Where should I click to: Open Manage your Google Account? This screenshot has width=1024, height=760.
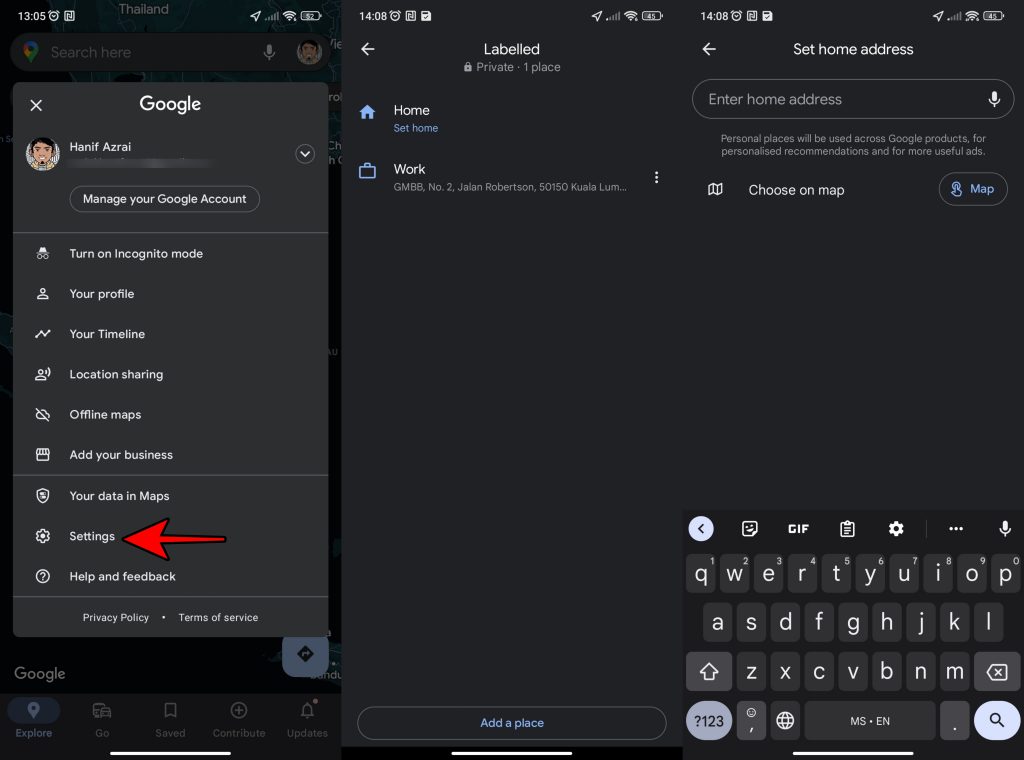tap(165, 199)
